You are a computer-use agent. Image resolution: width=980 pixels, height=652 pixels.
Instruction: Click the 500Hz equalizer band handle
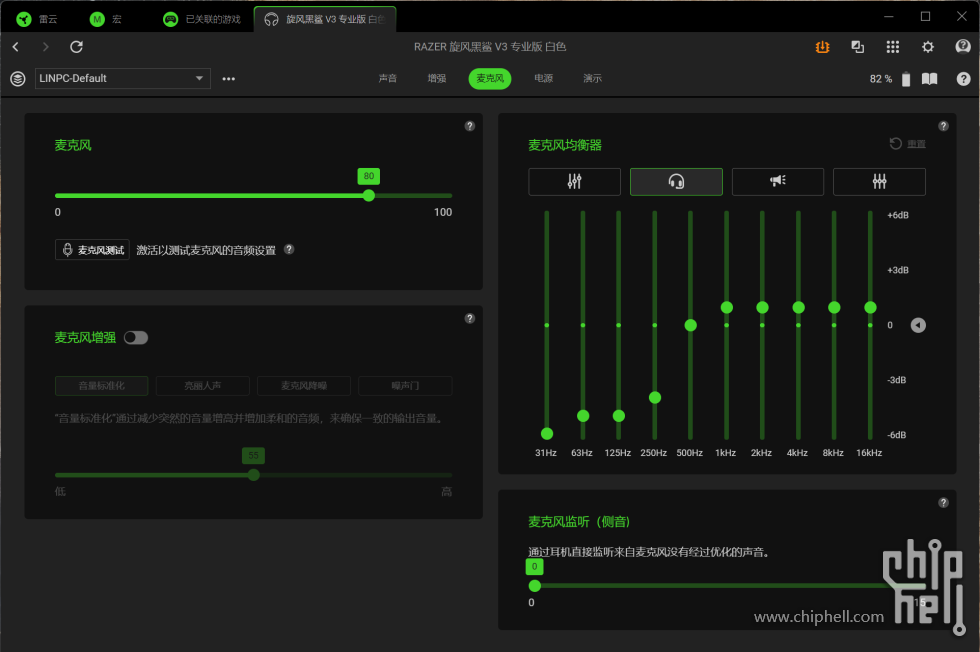691,325
